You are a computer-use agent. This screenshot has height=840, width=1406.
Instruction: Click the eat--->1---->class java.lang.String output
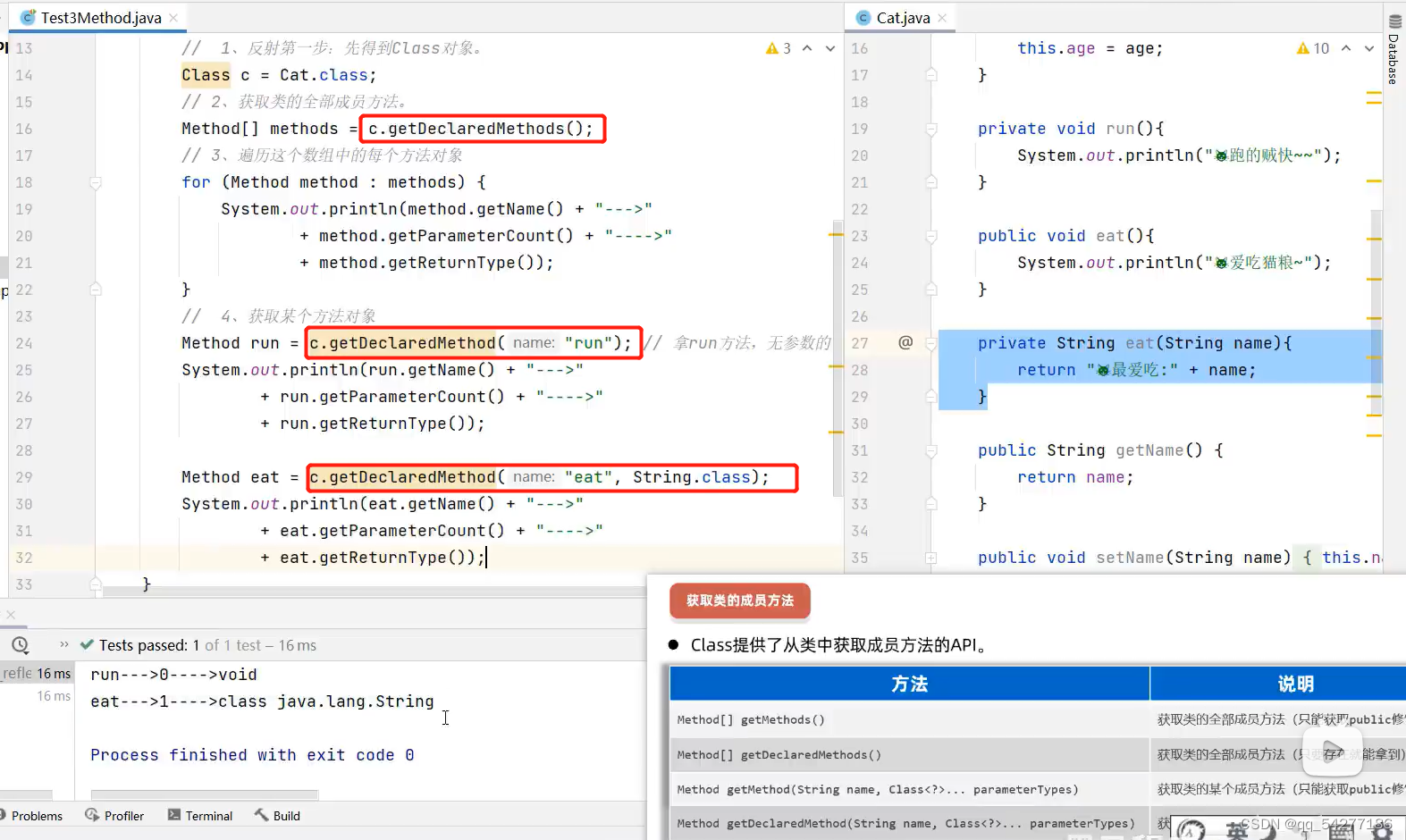[x=262, y=701]
